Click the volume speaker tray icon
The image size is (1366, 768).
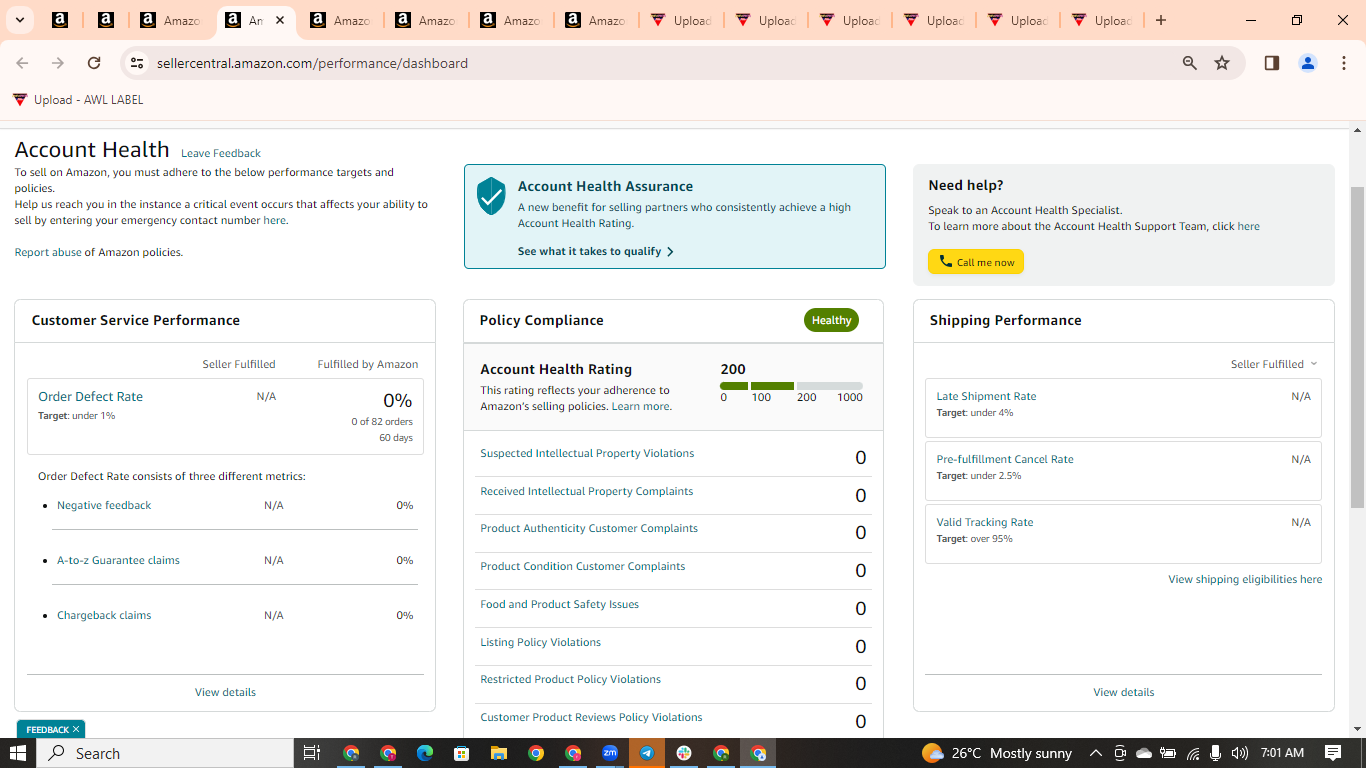pyautogui.click(x=1240, y=753)
